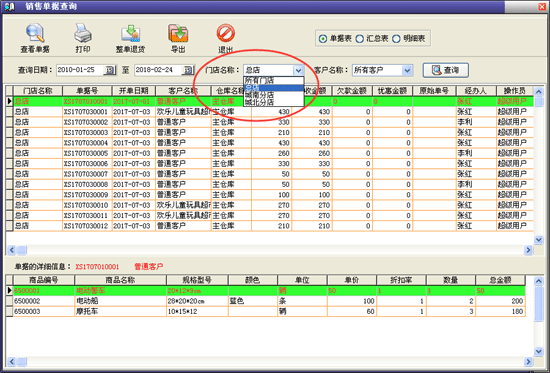Screen dimensions: 550x373
Task: Click the 查询 search button
Action: click(x=445, y=70)
